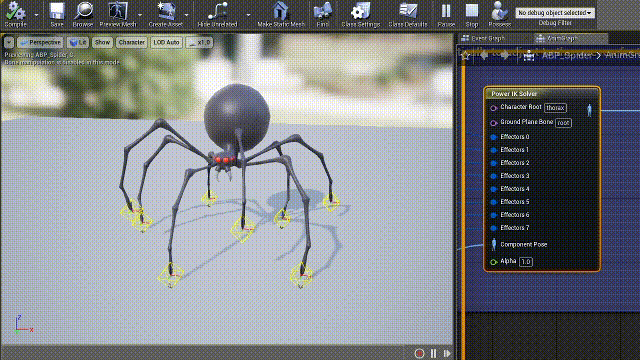Viewport: 640px width, 360px height.
Task: Edit Alpha value field 1.0
Action: click(x=526, y=262)
